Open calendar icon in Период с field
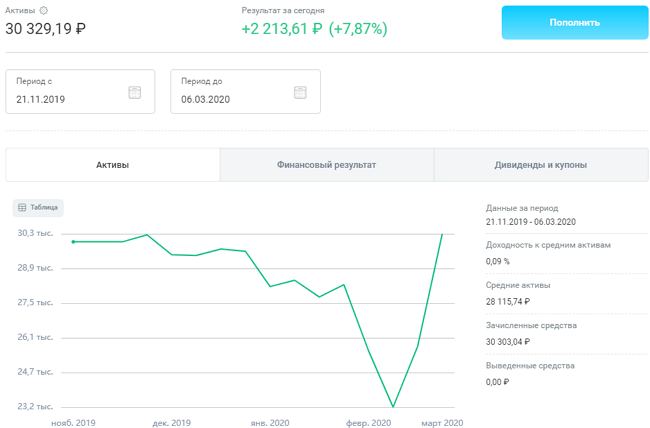650x428 pixels. 135,92
